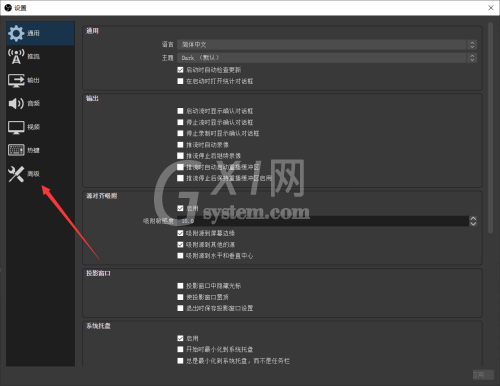Viewport: 500px width, 386px height.
Task: Enable 推流停止后继续录像 checkbox
Action: (x=180, y=156)
